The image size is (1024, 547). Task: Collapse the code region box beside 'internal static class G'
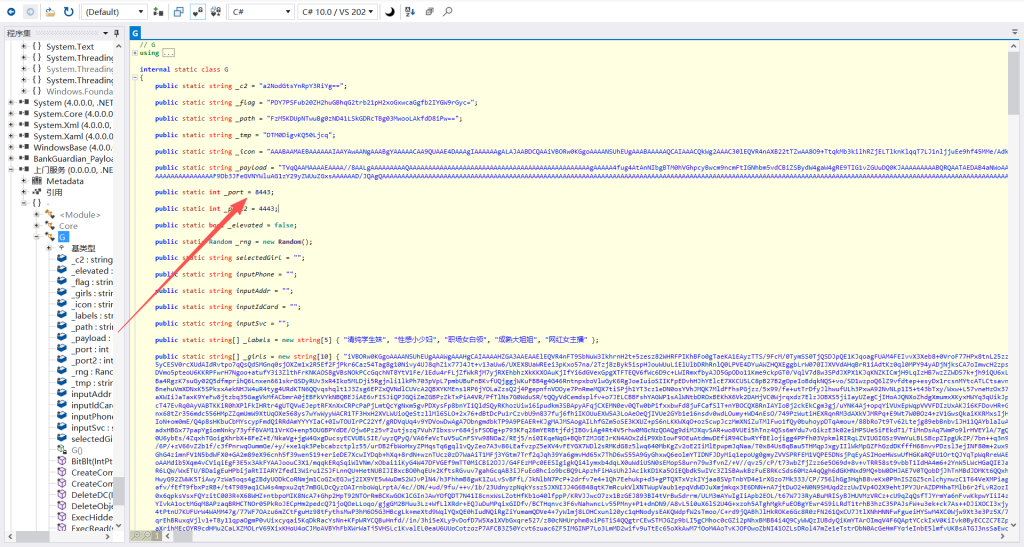click(x=135, y=77)
